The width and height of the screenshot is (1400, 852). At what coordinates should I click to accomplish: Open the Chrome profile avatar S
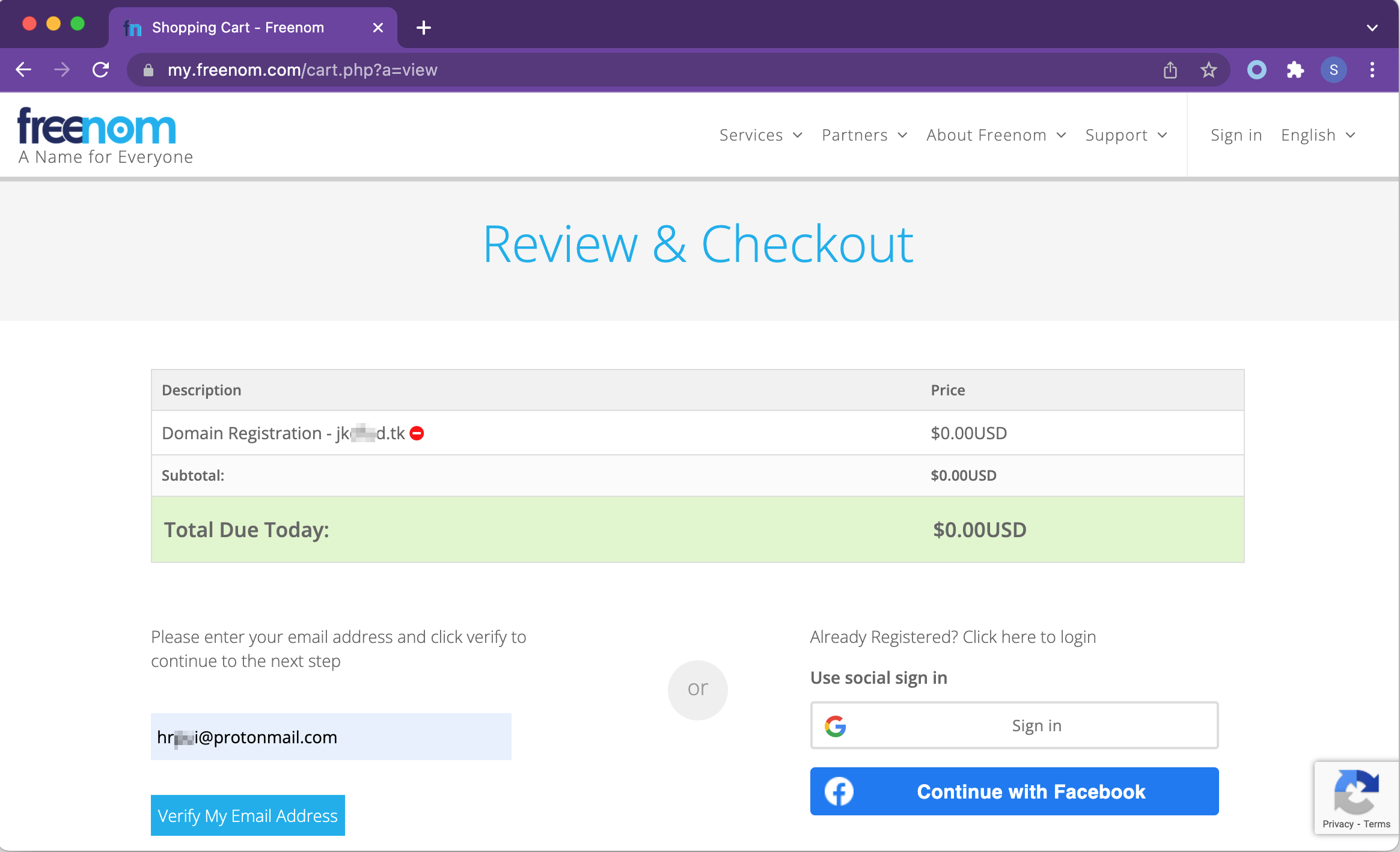click(x=1333, y=70)
